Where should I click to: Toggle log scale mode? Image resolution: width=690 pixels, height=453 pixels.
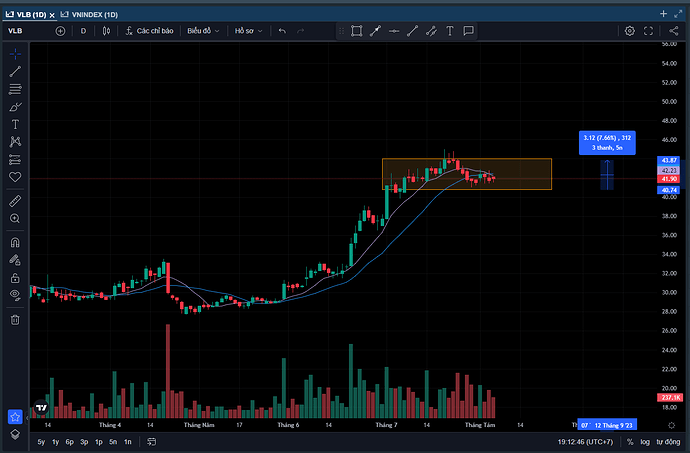[x=645, y=442]
